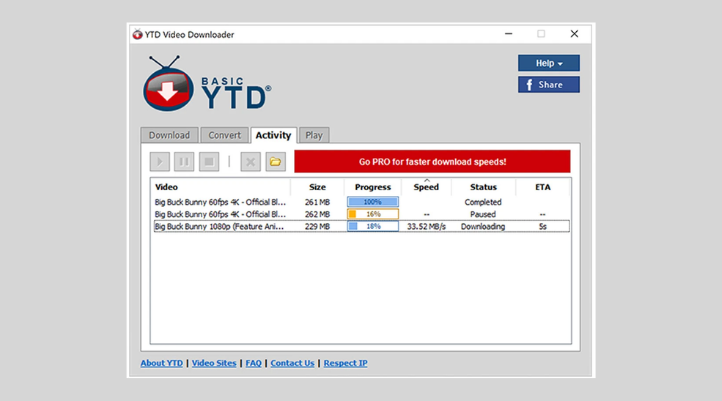Sort by the Size column header
This screenshot has width=722, height=401.
[317, 187]
